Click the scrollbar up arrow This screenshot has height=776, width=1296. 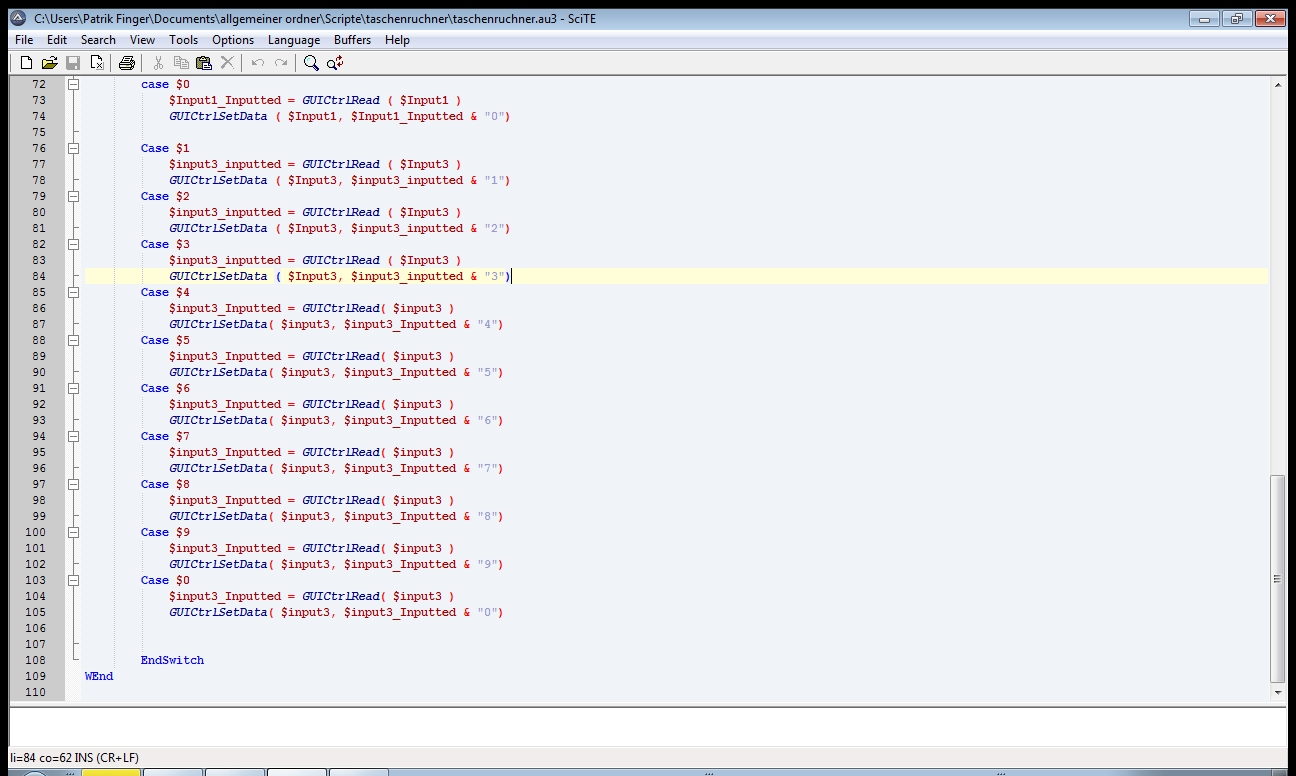(x=1277, y=86)
